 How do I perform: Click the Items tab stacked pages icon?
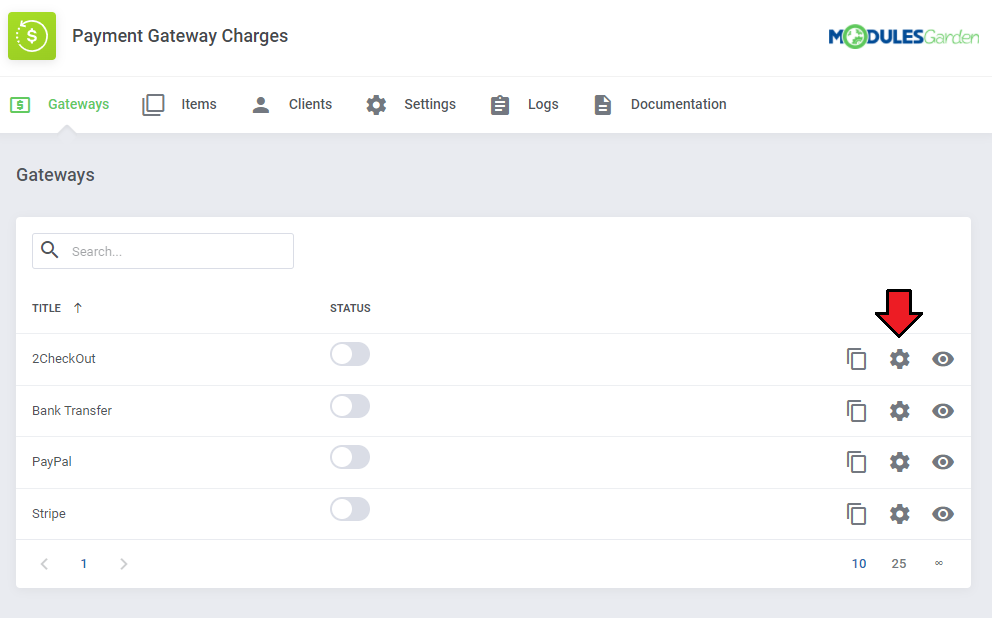tap(153, 104)
